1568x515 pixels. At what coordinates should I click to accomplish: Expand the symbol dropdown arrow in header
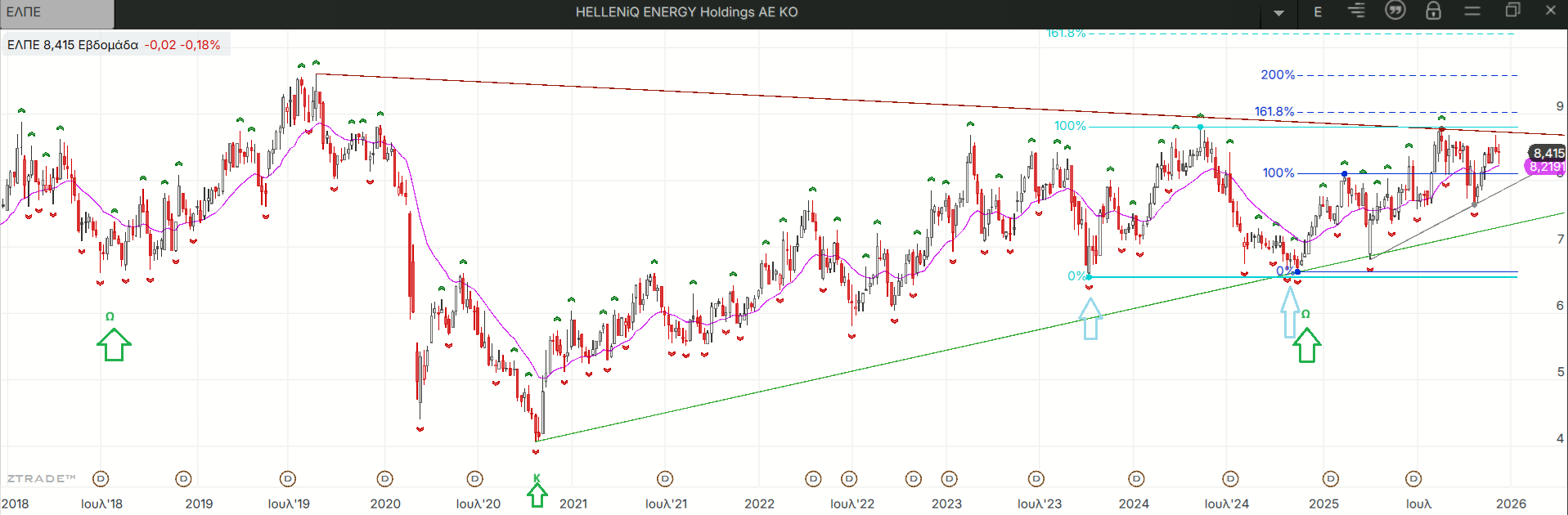1278,12
